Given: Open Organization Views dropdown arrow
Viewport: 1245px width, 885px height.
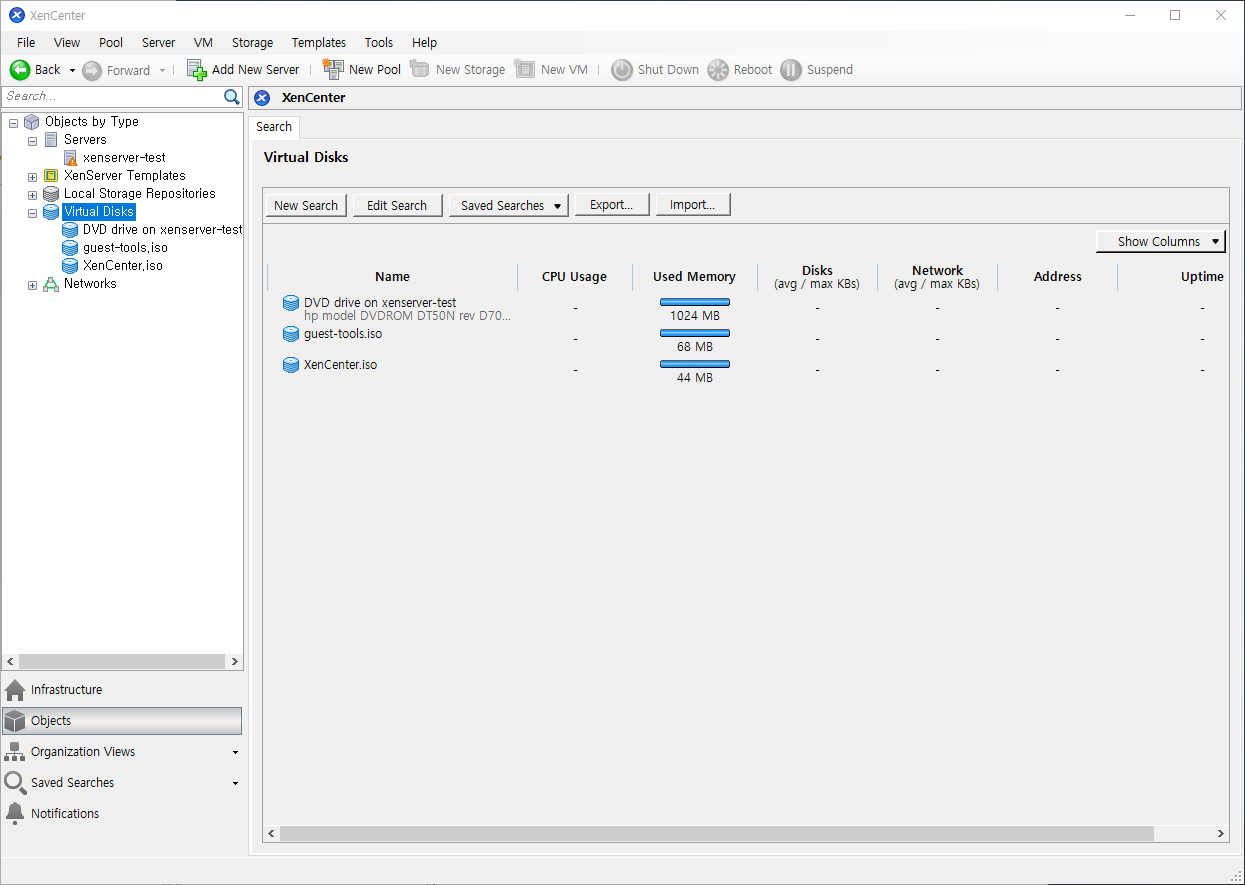Looking at the screenshot, I should tap(235, 752).
